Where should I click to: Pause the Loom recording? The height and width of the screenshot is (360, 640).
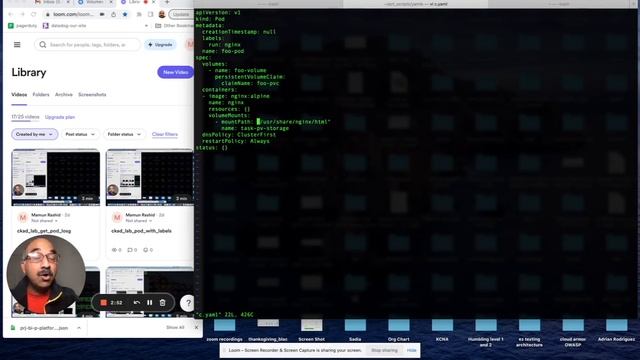pyautogui.click(x=150, y=302)
